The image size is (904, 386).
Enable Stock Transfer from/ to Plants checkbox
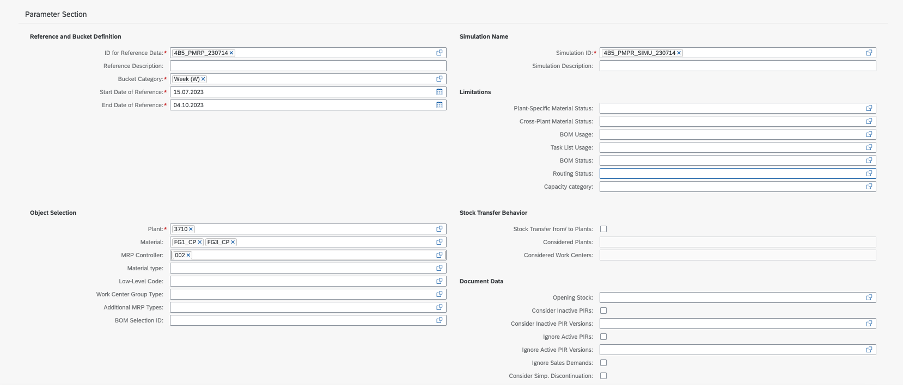click(x=604, y=229)
